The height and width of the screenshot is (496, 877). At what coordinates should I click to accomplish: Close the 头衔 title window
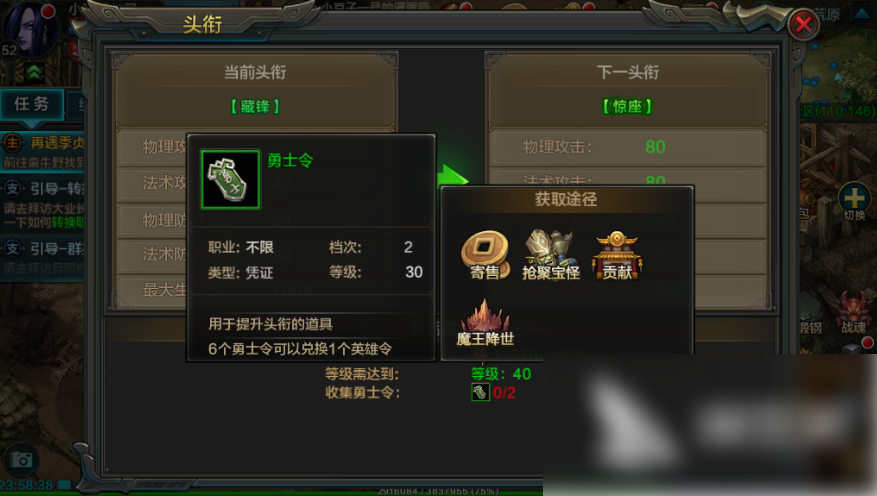point(804,24)
